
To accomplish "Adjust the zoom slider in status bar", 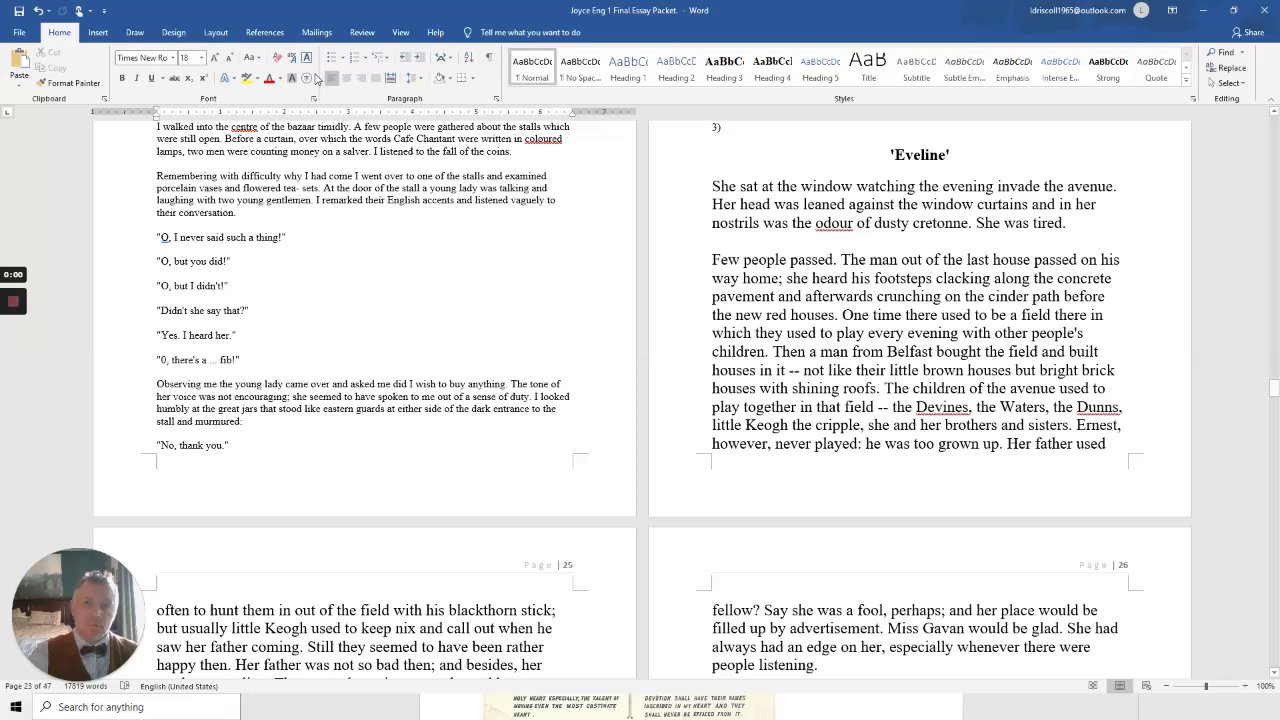I will click(1205, 686).
